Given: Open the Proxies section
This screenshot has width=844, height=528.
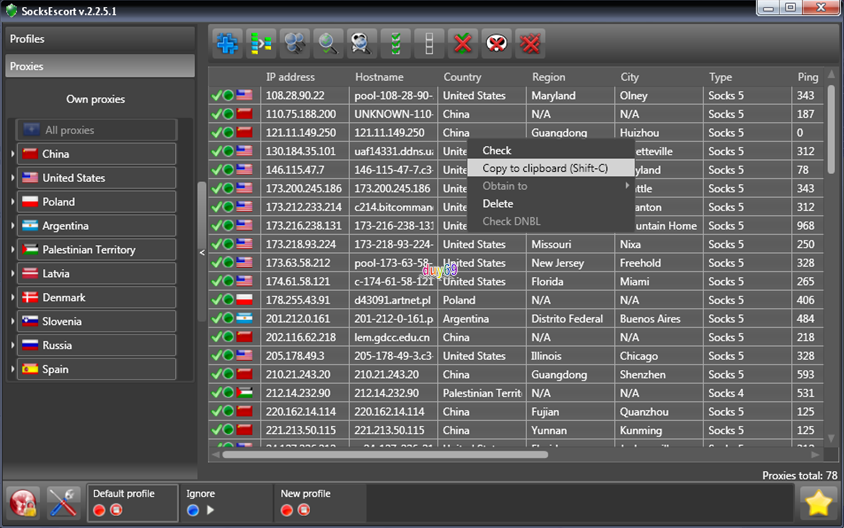Looking at the screenshot, I should (100, 66).
